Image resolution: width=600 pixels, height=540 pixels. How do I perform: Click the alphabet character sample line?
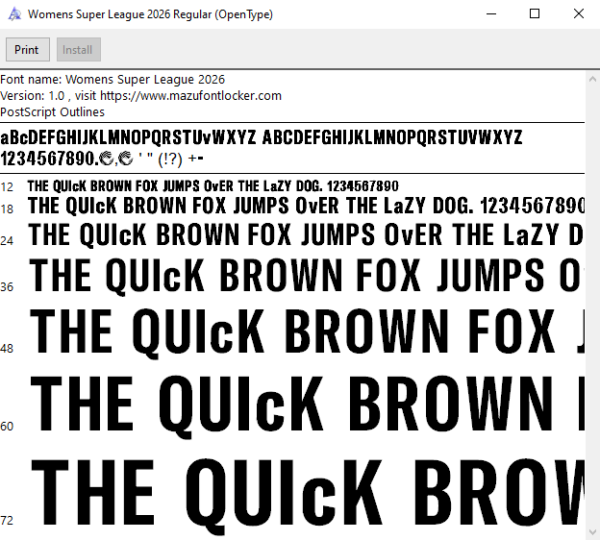click(x=261, y=137)
